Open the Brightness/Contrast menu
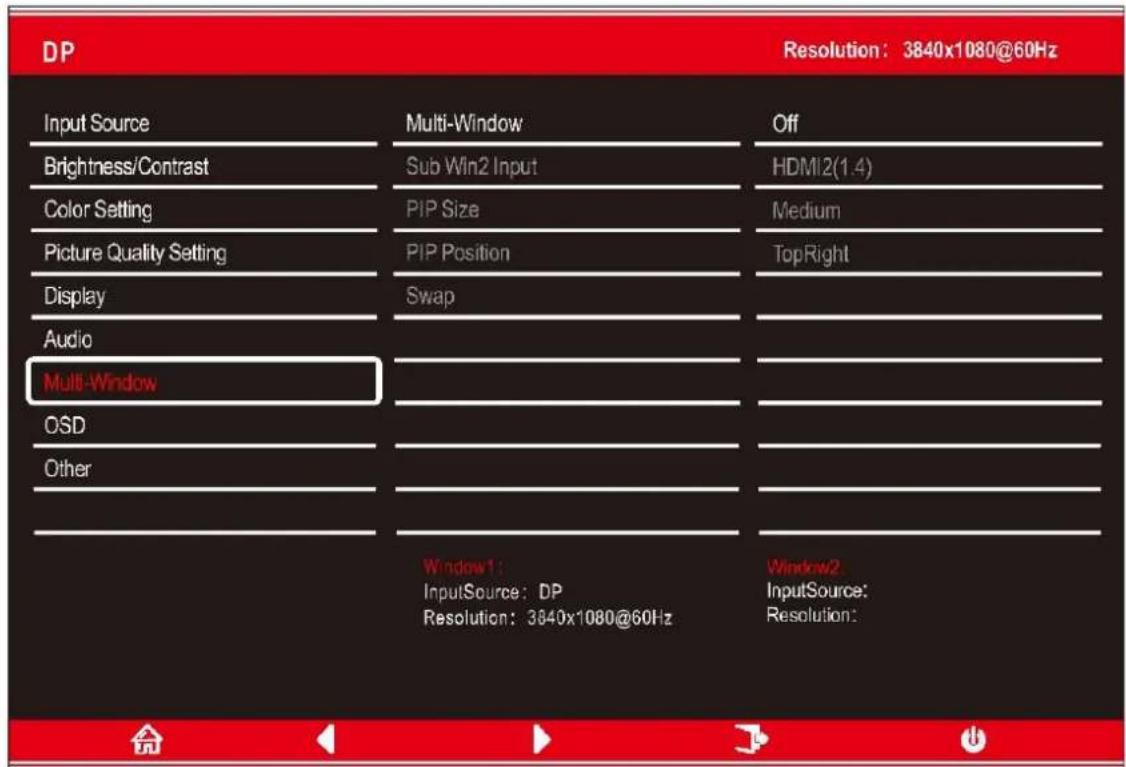 tap(204, 167)
